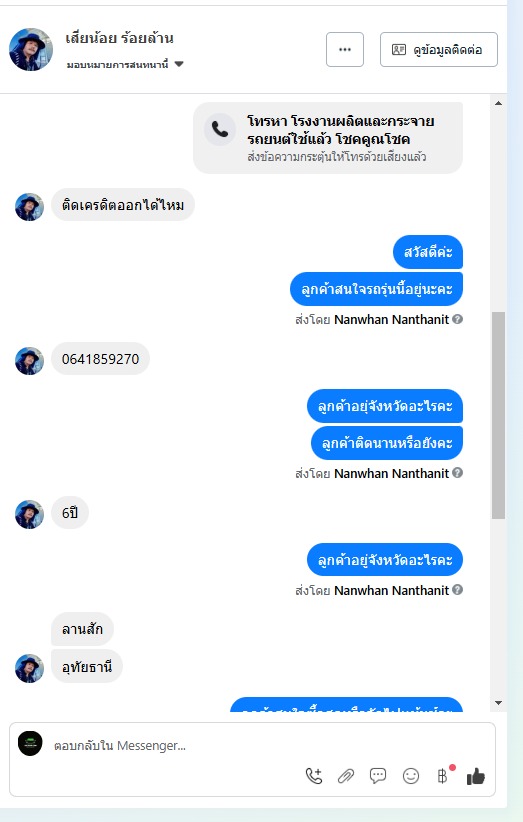523x822 pixels.
Task: Click the ดูข้อมูลติดต่อ contact info button
Action: click(439, 50)
